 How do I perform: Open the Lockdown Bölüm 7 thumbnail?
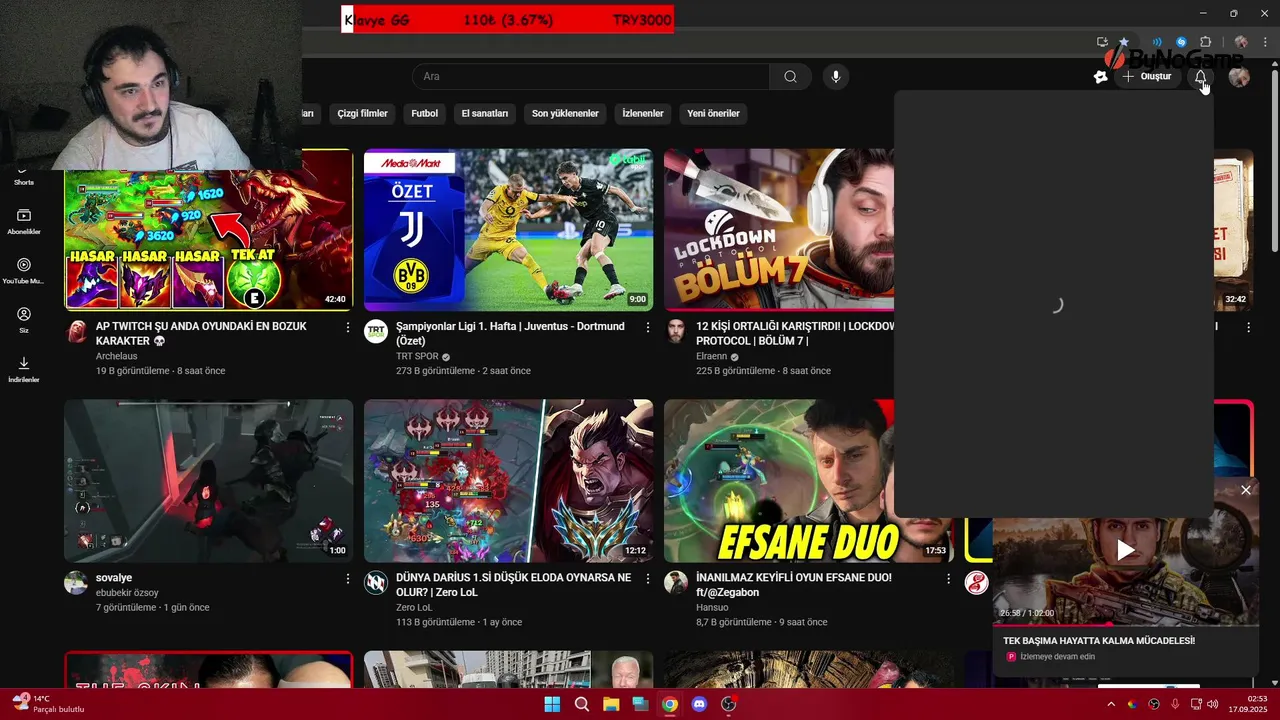pyautogui.click(x=779, y=230)
